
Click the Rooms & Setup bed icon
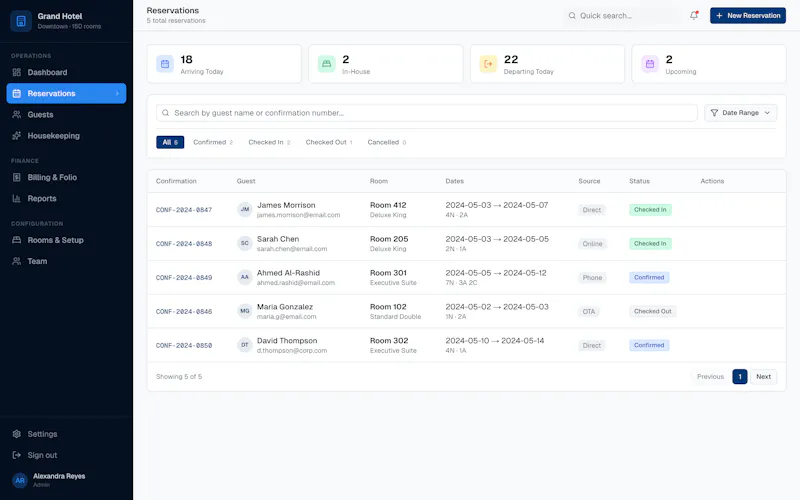tap(17, 240)
